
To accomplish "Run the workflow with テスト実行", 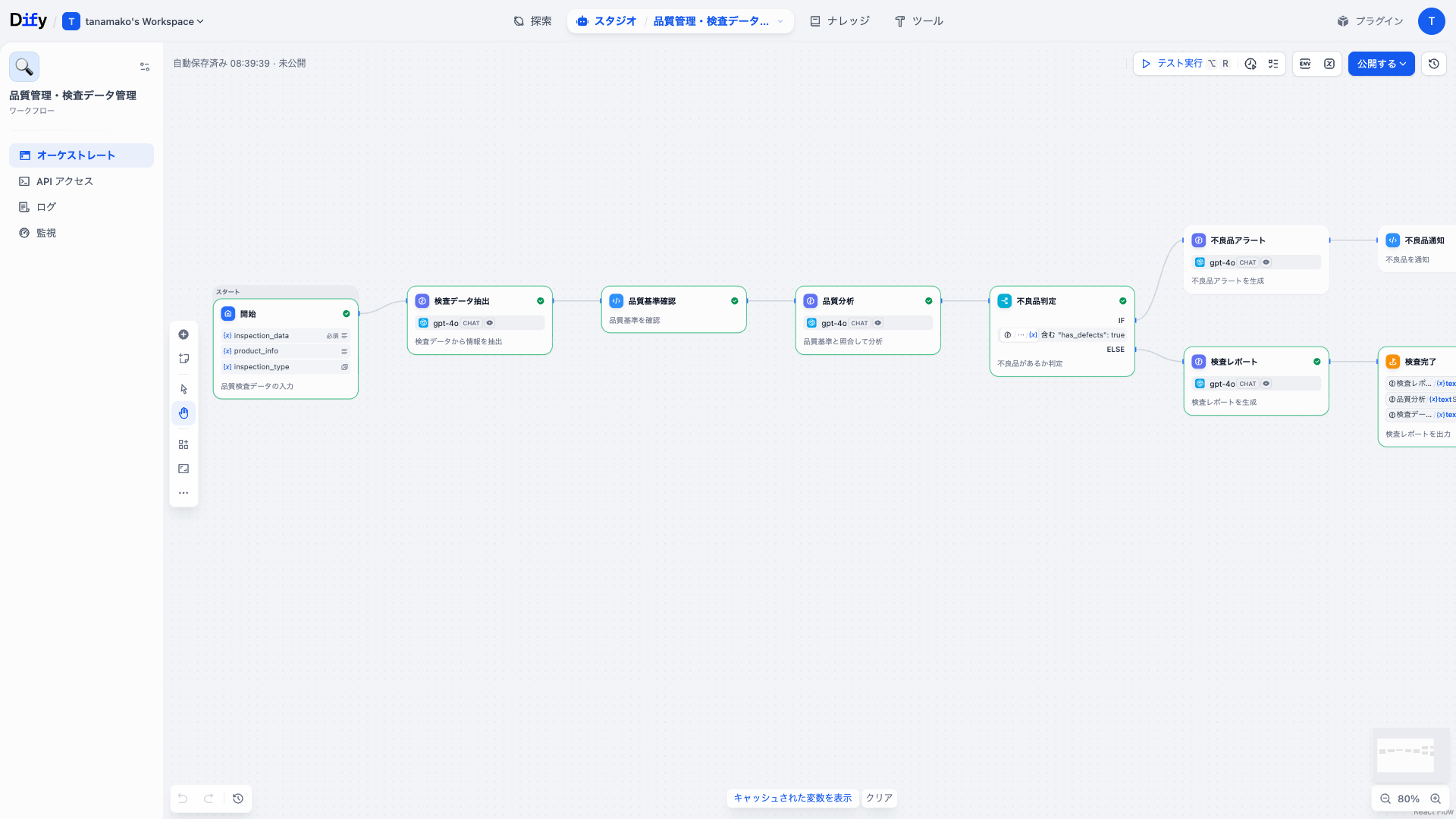I will point(1175,64).
